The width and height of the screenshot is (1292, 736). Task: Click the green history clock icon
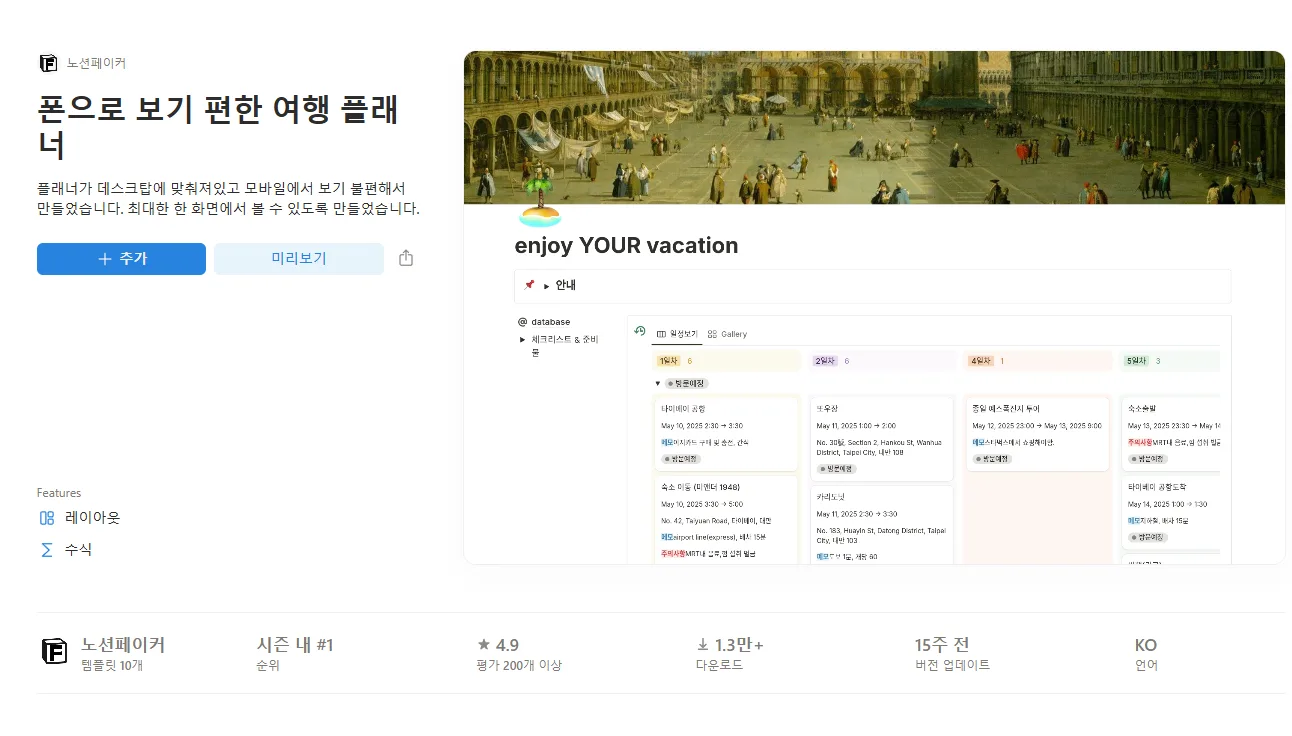pyautogui.click(x=640, y=331)
